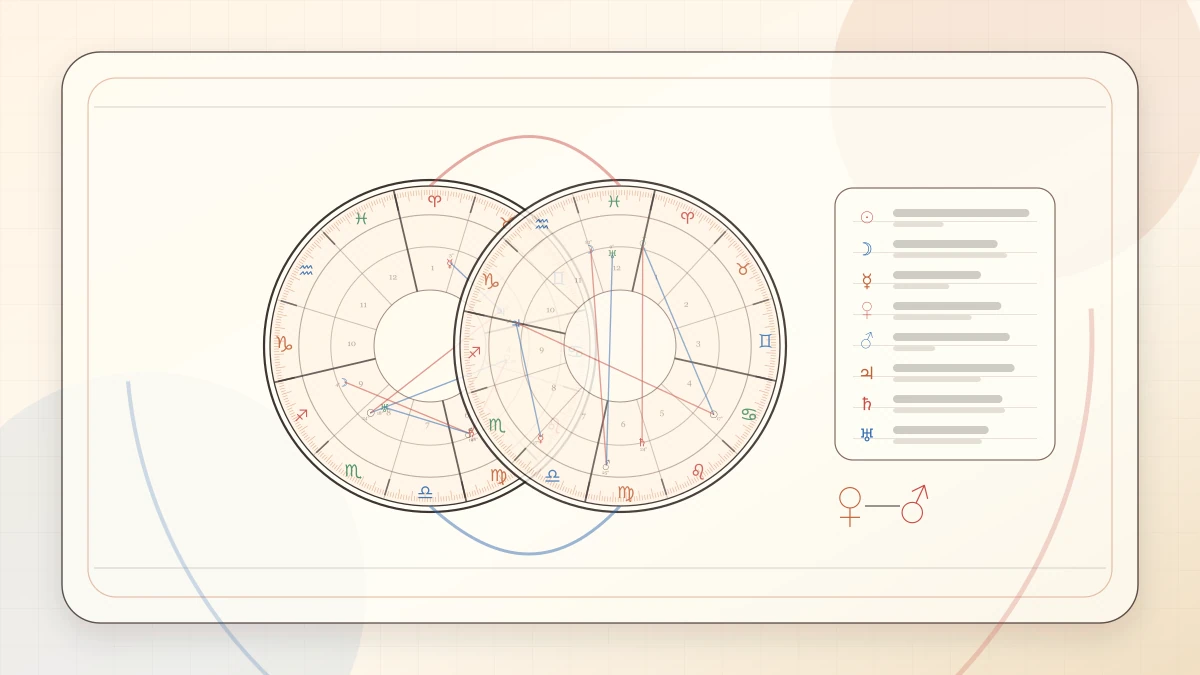Click house number 12 in the left chart
This screenshot has width=1200, height=675.
pos(393,277)
